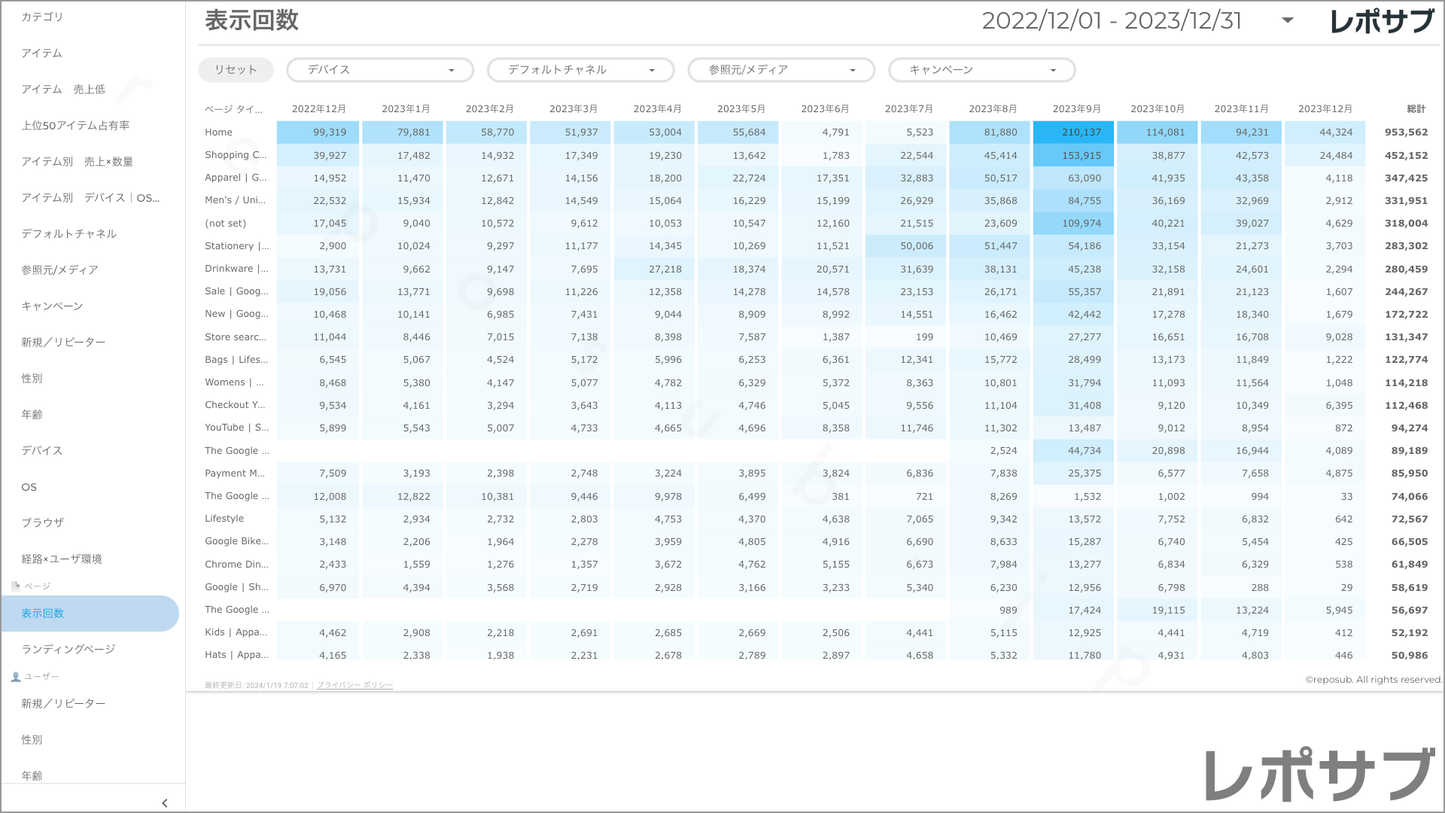Click the レポサブ logo in the header

[x=1381, y=21]
